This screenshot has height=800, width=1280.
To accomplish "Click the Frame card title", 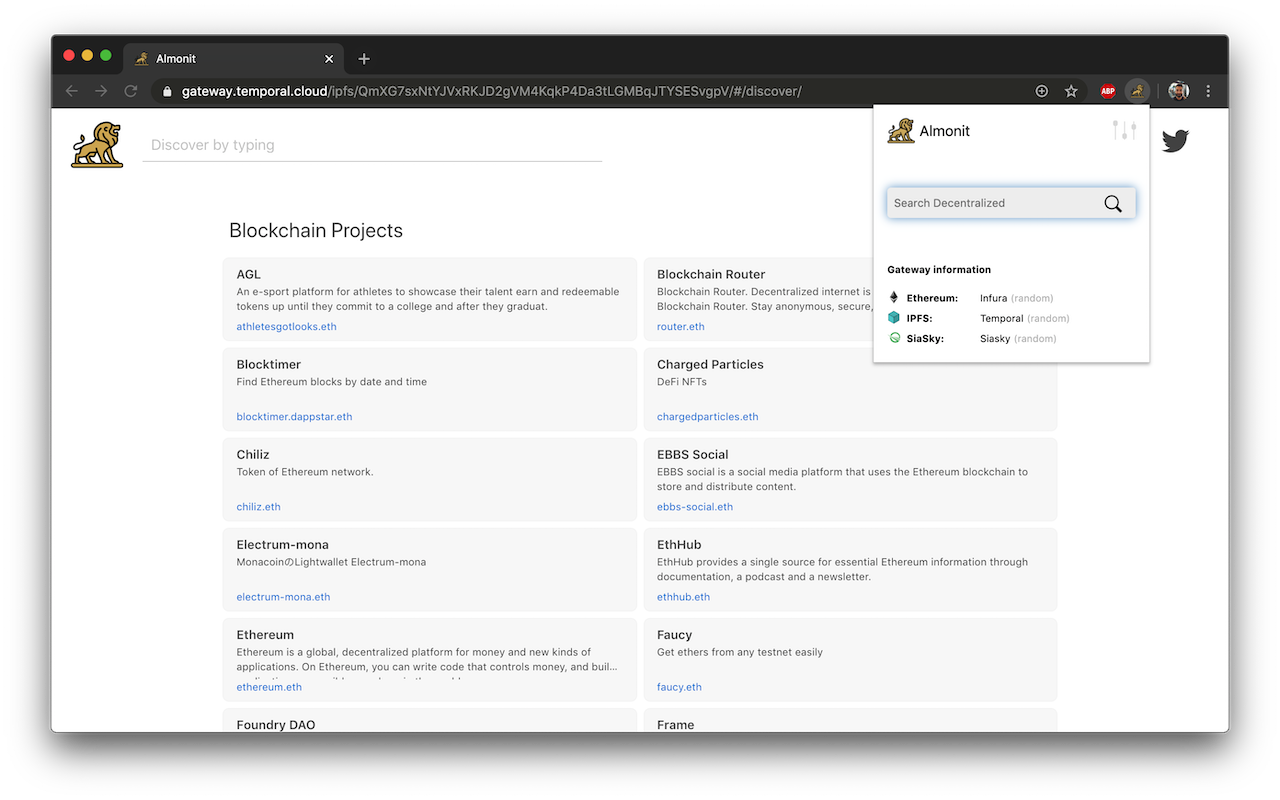I will pyautogui.click(x=675, y=724).
